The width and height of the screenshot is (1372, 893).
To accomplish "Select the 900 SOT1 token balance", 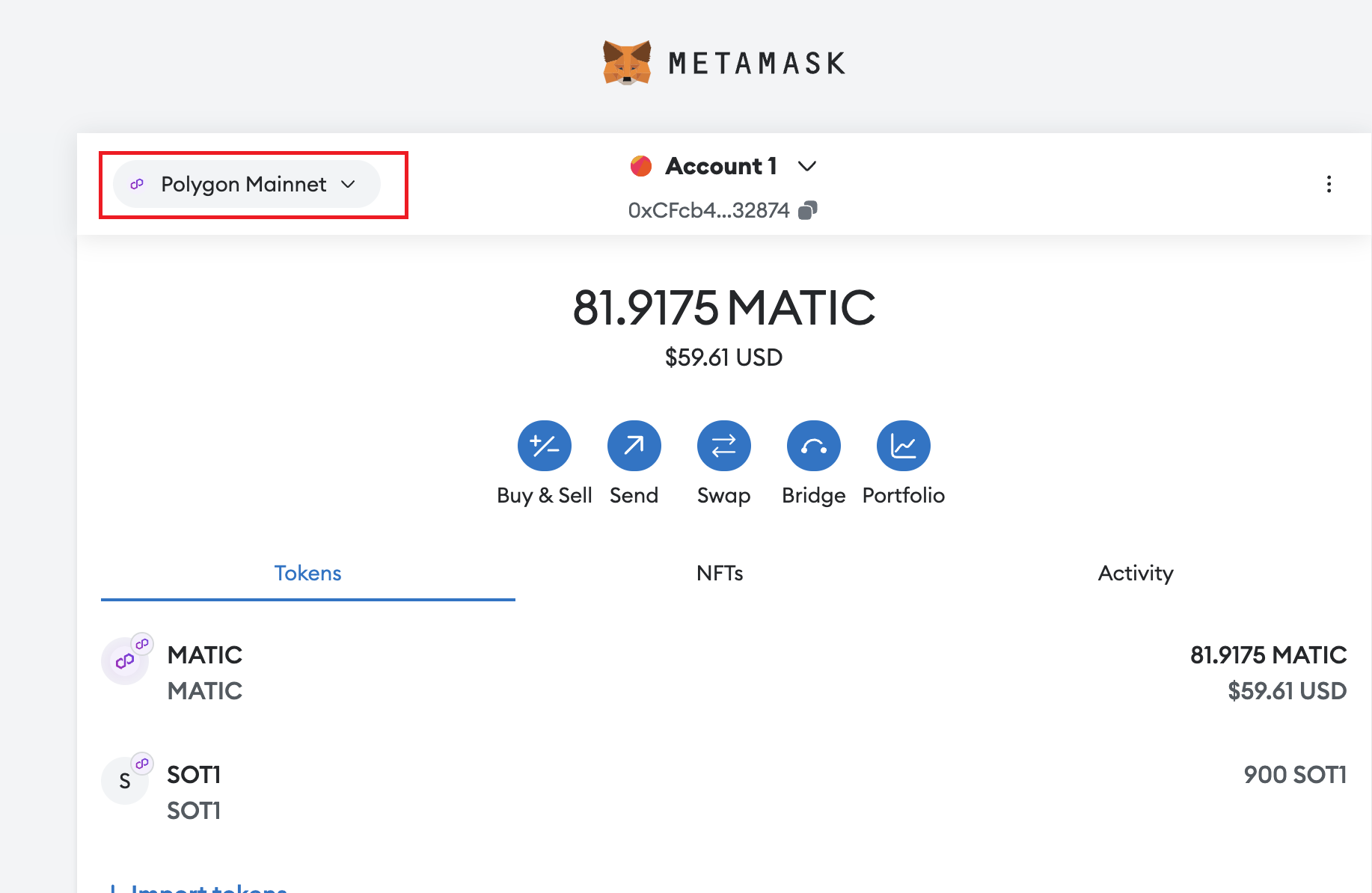I will (1294, 775).
